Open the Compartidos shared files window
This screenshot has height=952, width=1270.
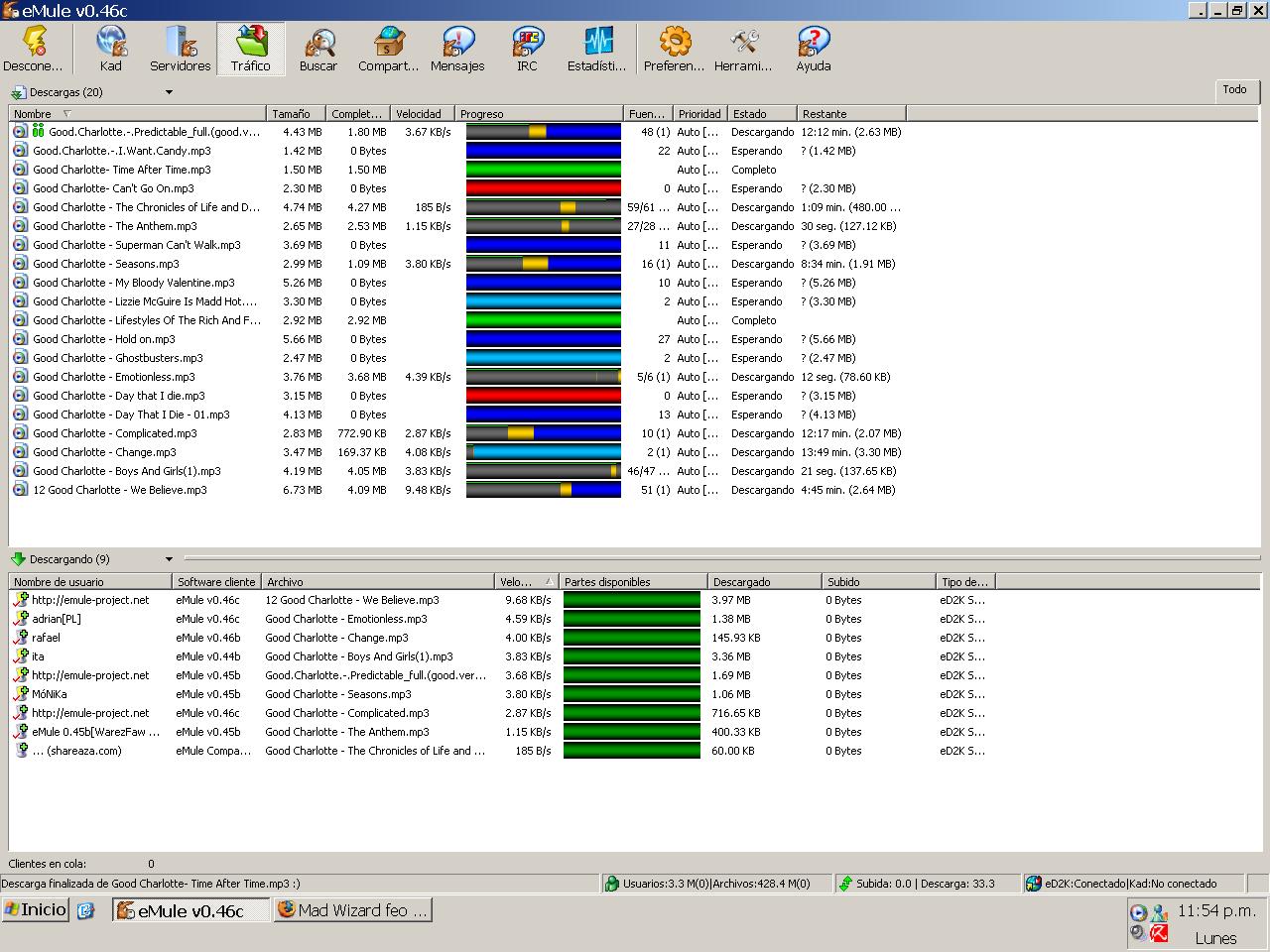click(388, 49)
